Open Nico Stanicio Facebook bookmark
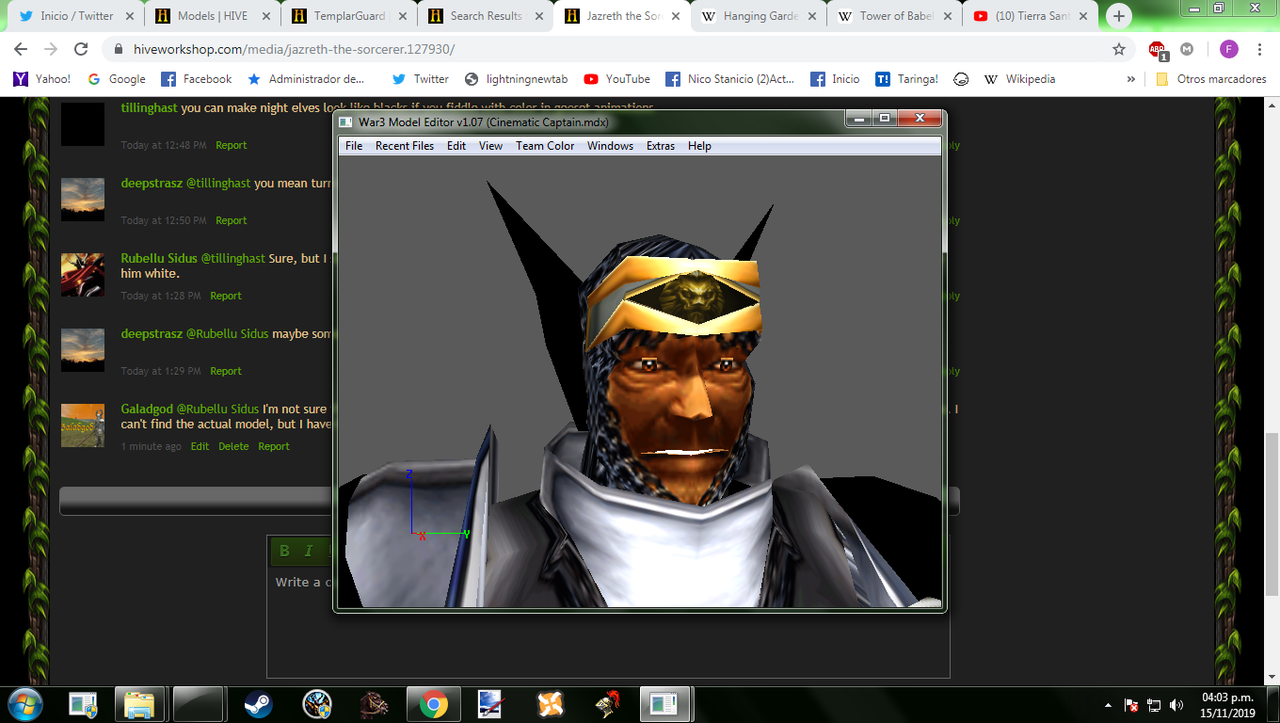Viewport: 1280px width, 723px height. pyautogui.click(x=730, y=79)
